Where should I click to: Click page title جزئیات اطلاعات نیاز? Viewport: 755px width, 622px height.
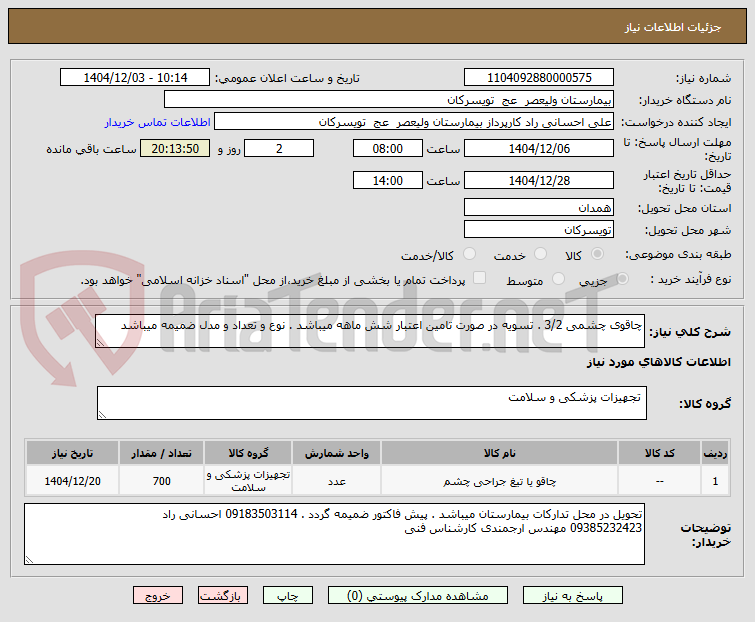673,27
